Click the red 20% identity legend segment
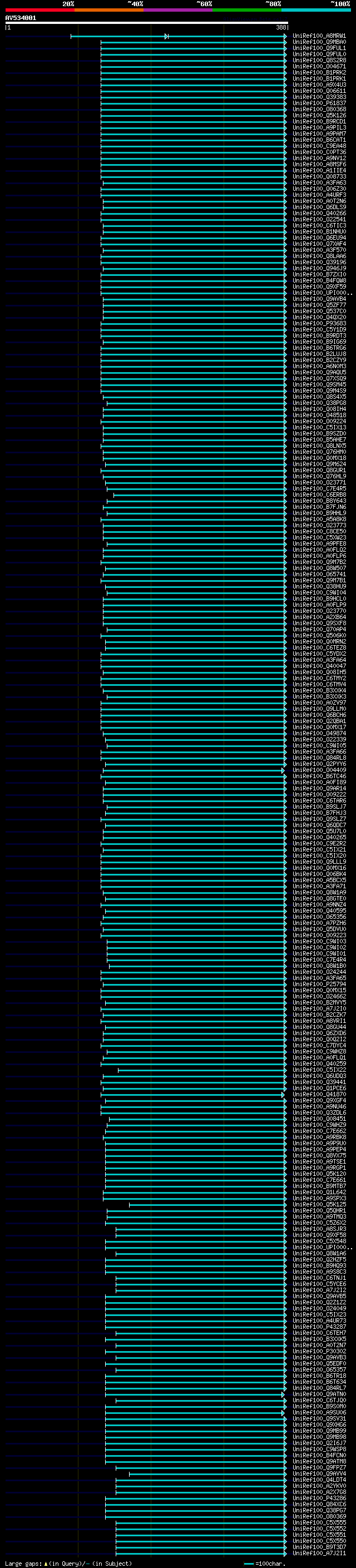Screen dimensions: 356x1568 (x=39, y=10)
